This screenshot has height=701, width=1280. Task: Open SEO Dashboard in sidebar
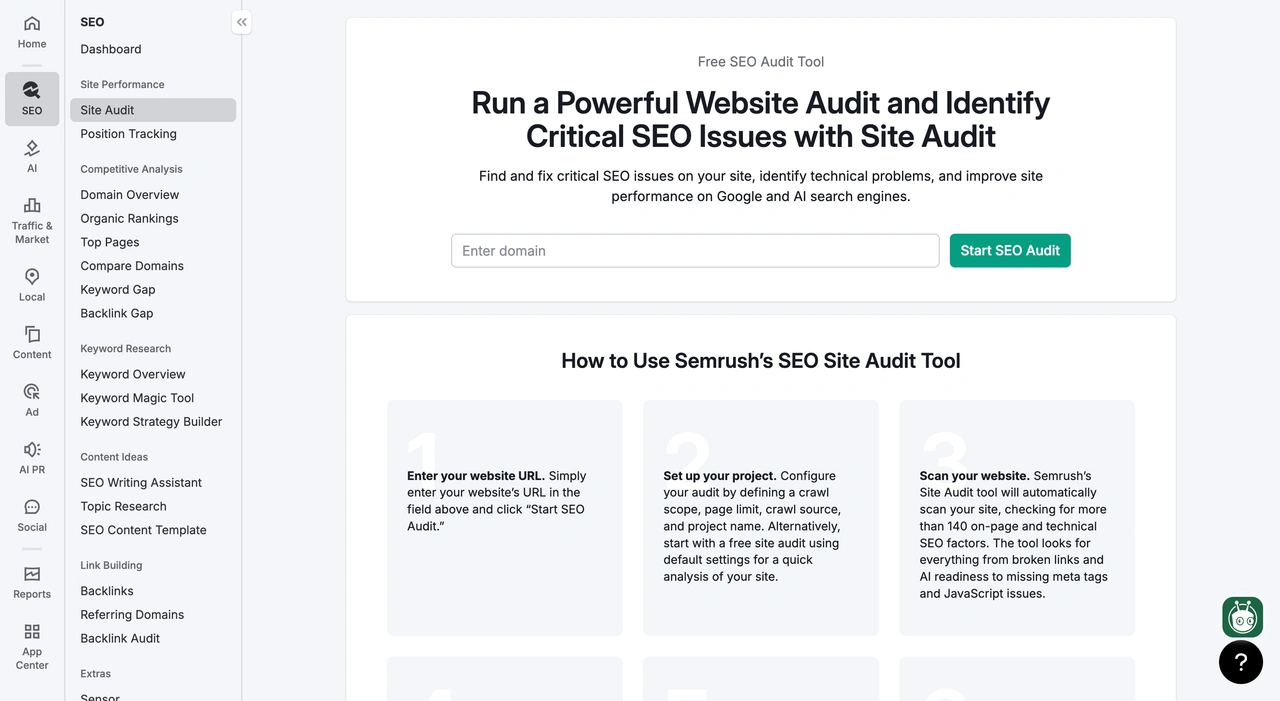point(111,49)
